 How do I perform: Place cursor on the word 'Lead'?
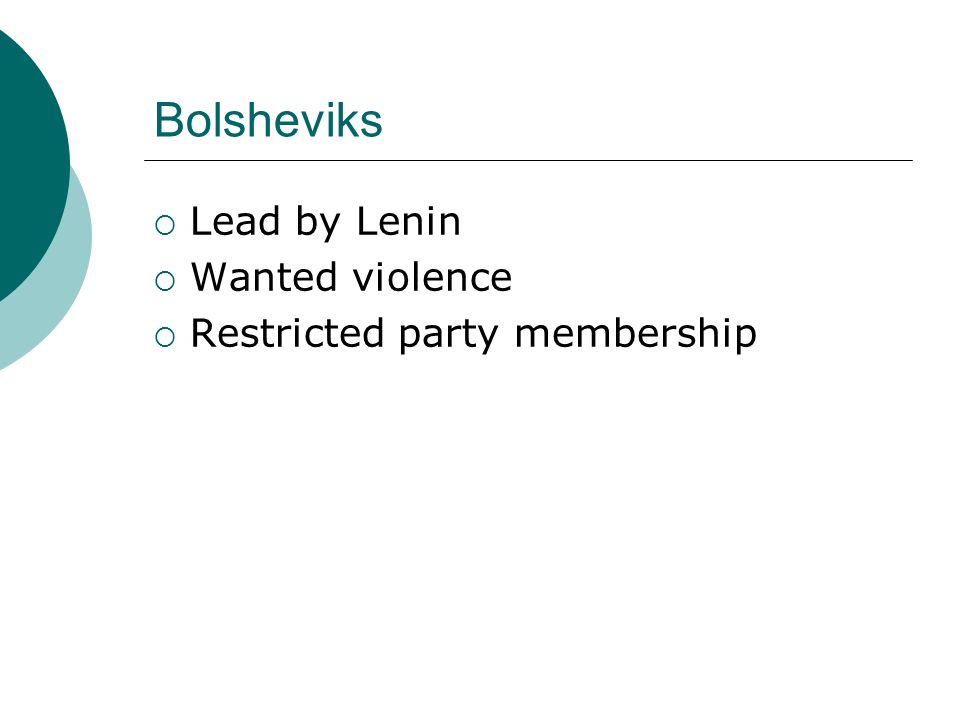click(236, 221)
